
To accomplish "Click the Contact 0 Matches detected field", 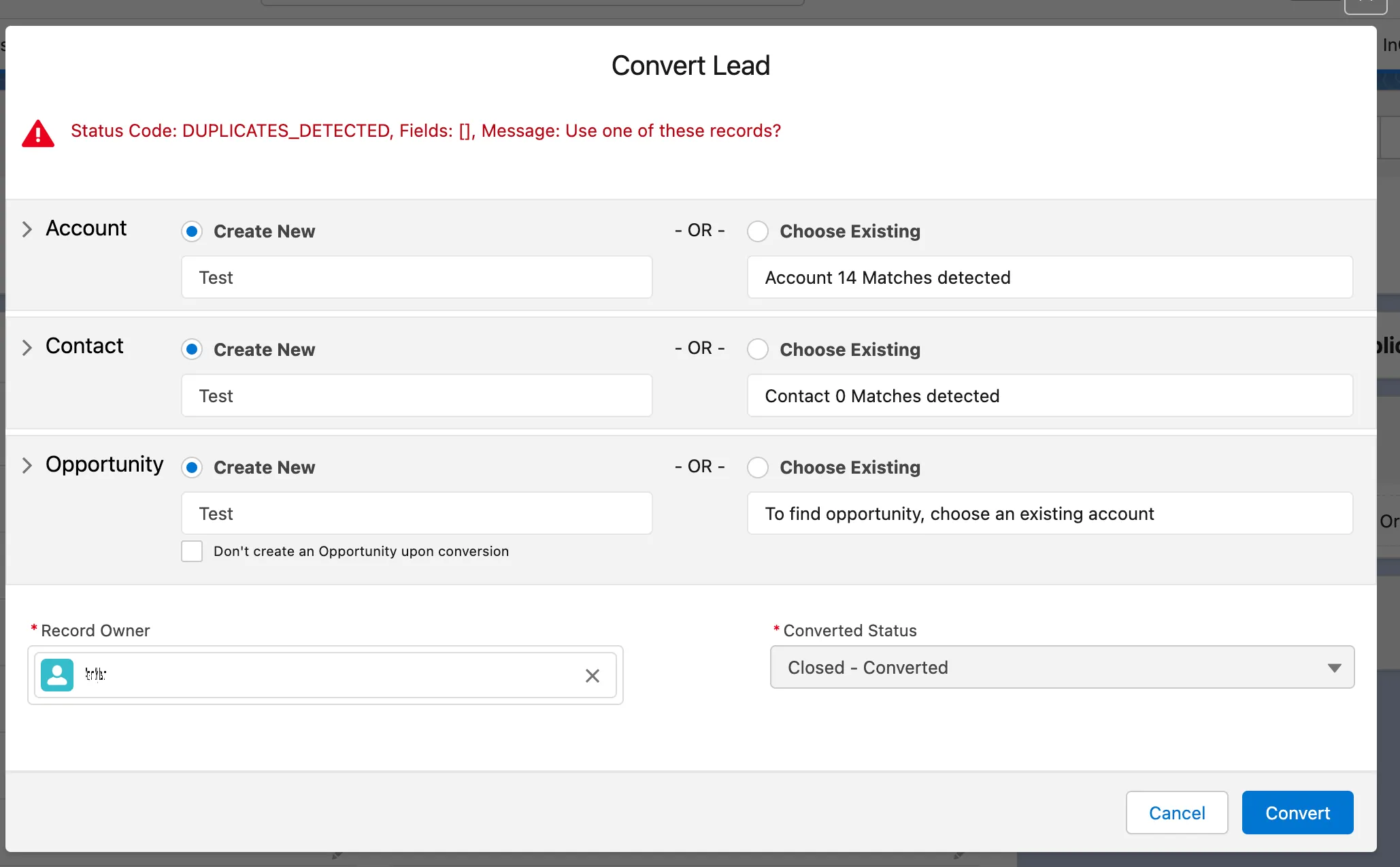I will [x=1049, y=396].
